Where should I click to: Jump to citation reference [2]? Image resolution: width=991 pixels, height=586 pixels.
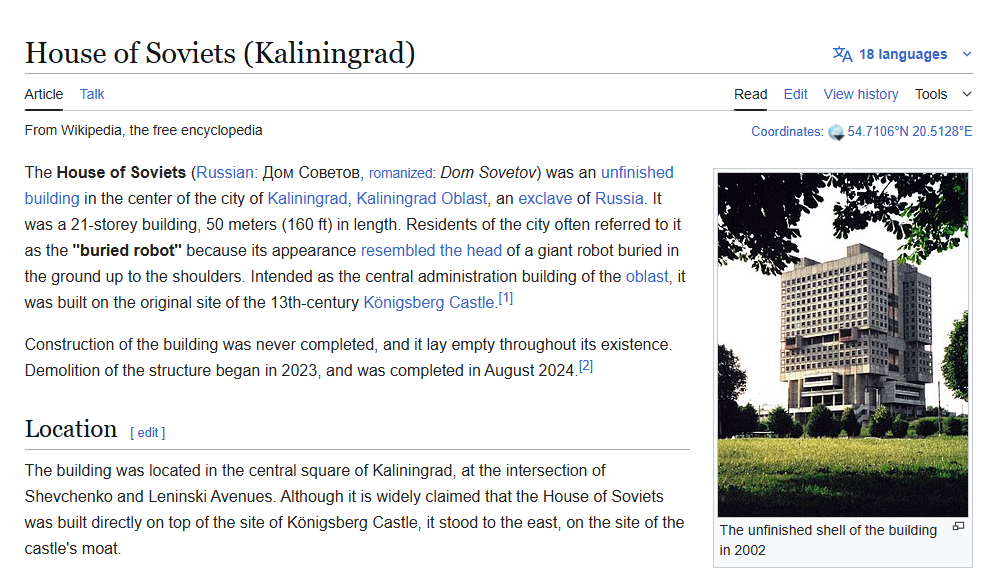(x=586, y=365)
